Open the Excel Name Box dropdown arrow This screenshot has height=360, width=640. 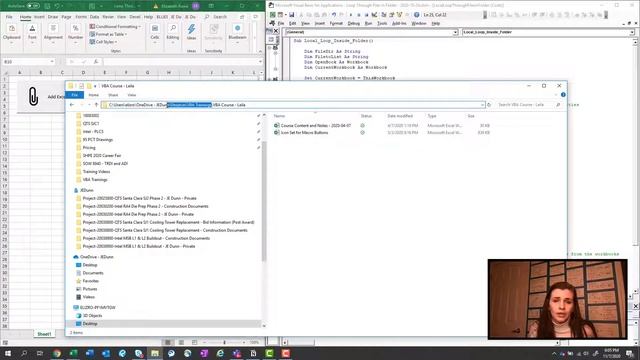pyautogui.click(x=52, y=62)
